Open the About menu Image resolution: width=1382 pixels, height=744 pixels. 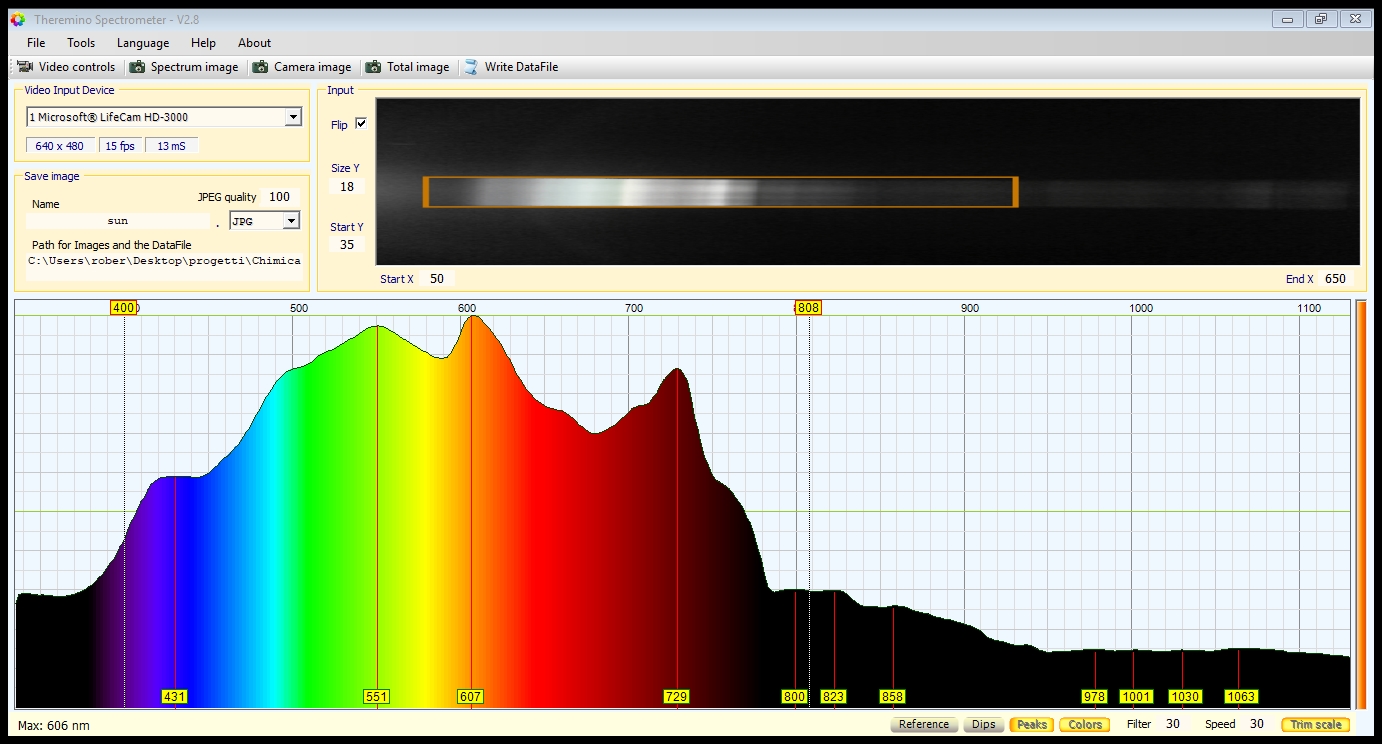click(x=254, y=43)
